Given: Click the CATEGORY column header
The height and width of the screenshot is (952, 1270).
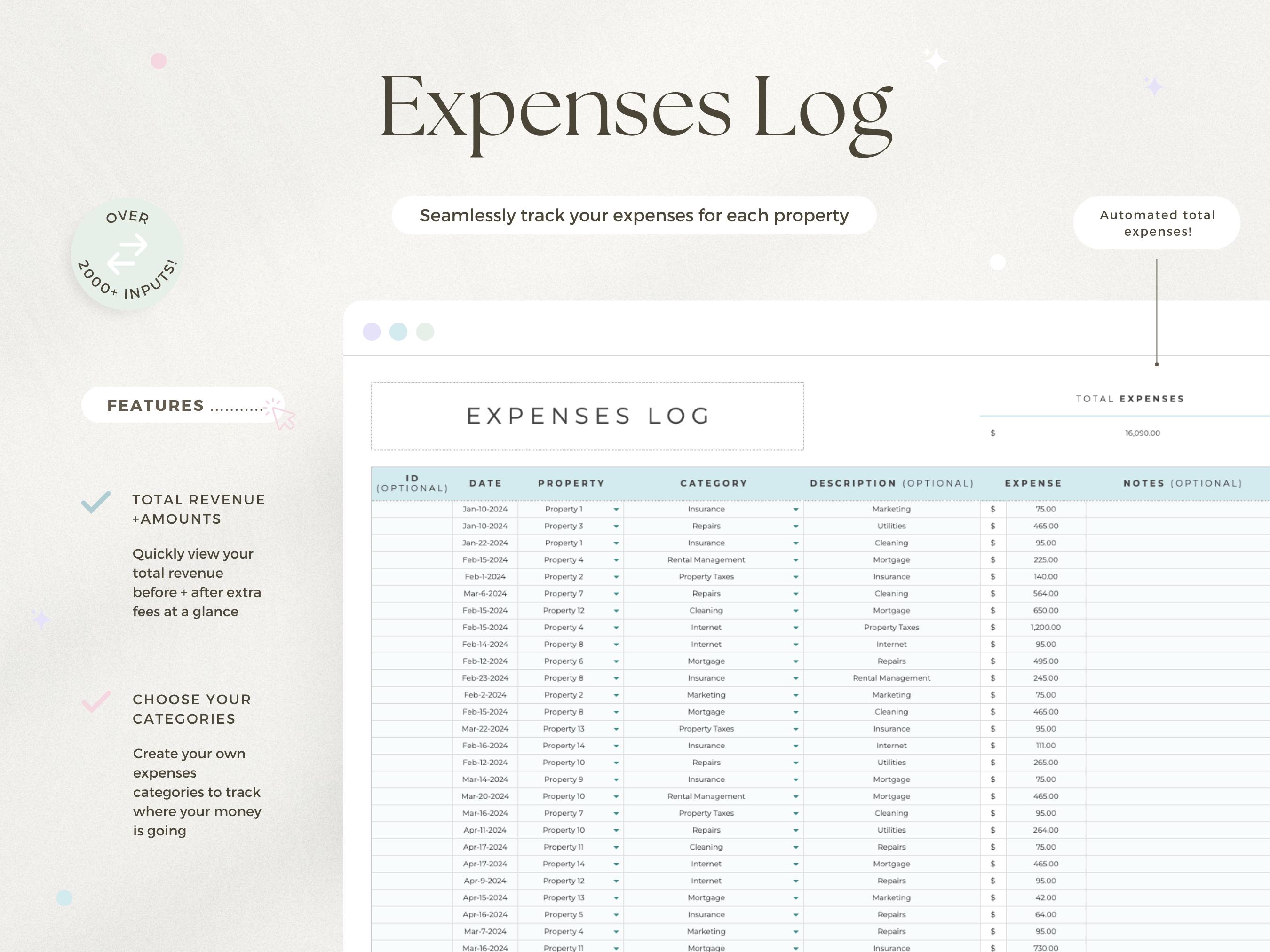Looking at the screenshot, I should point(714,483).
